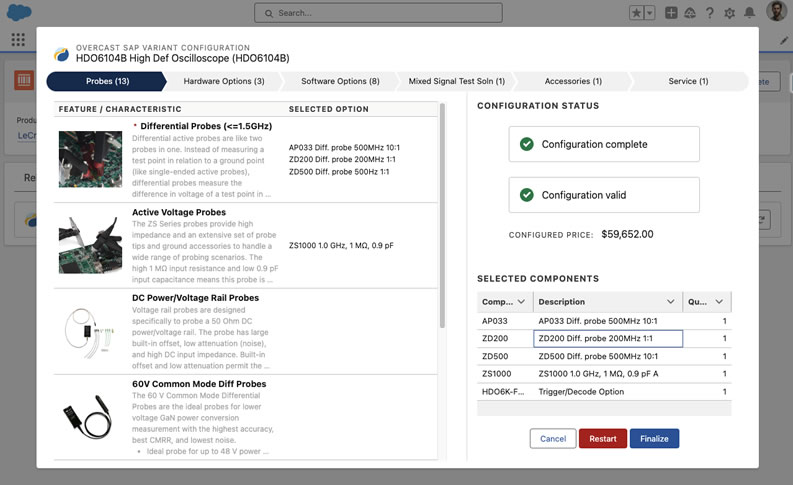Click in the global Search field
Image resolution: width=793 pixels, height=485 pixels.
tap(378, 13)
